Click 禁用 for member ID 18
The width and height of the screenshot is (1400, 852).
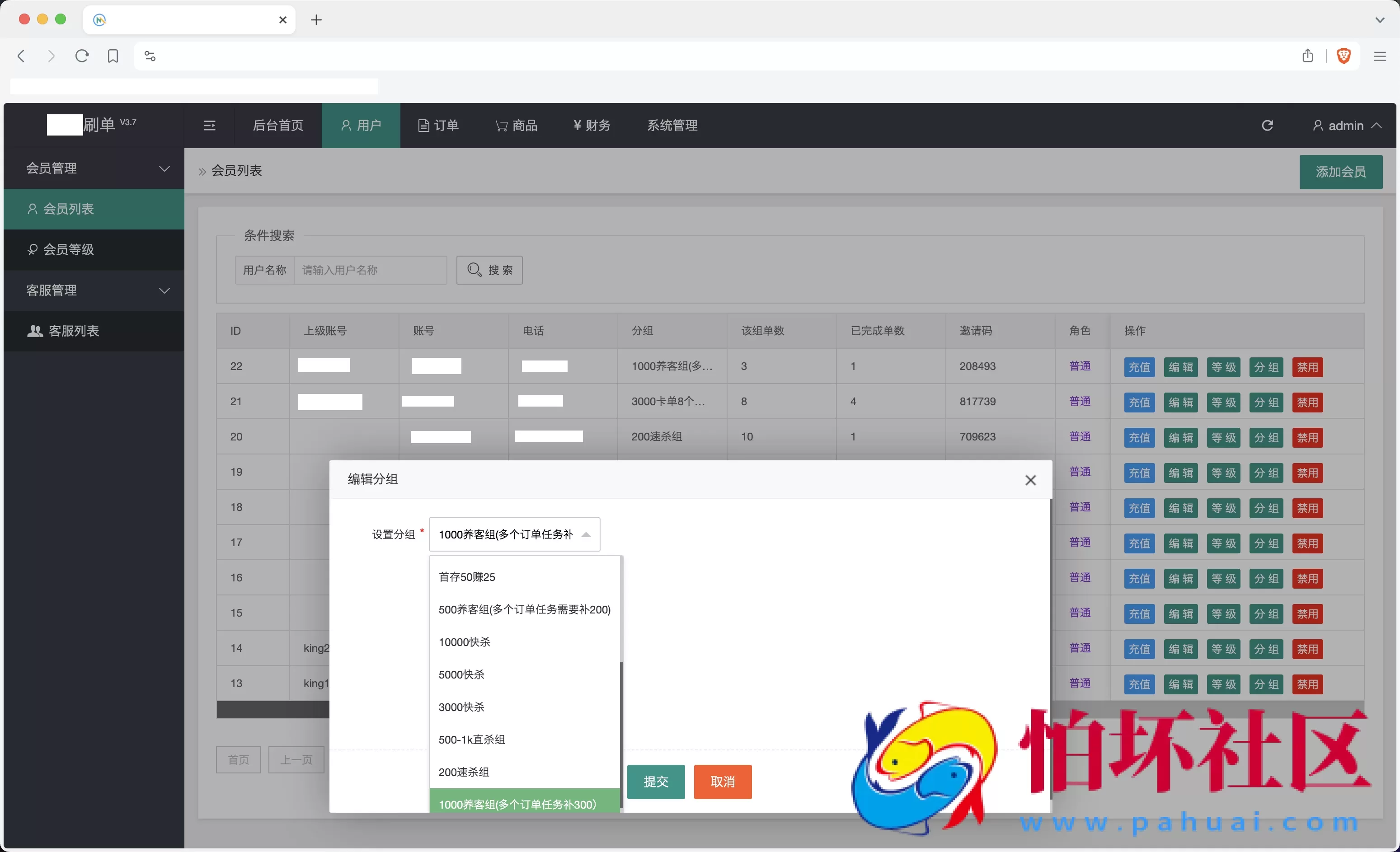pyautogui.click(x=1307, y=508)
